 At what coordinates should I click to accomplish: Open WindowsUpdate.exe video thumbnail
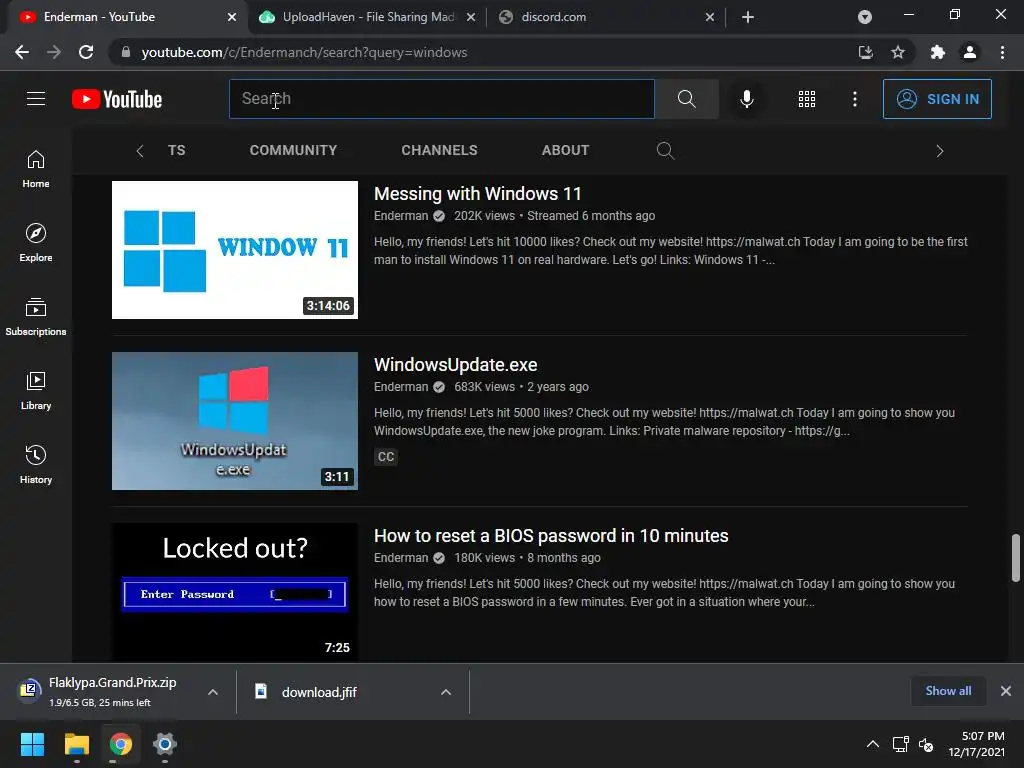[234, 421]
